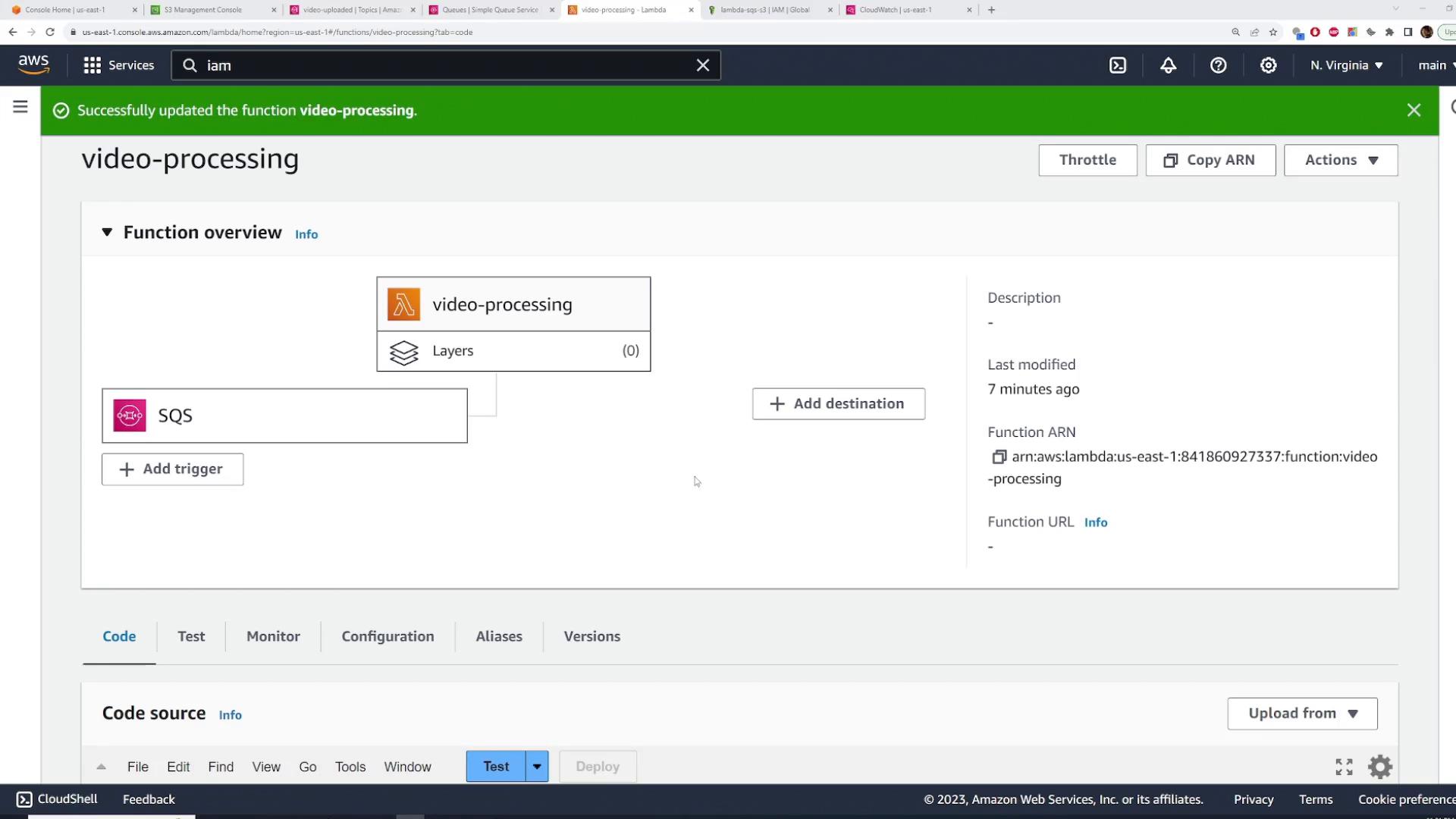This screenshot has width=1456, height=819.
Task: Open the Edit editor menu
Action: [x=178, y=767]
